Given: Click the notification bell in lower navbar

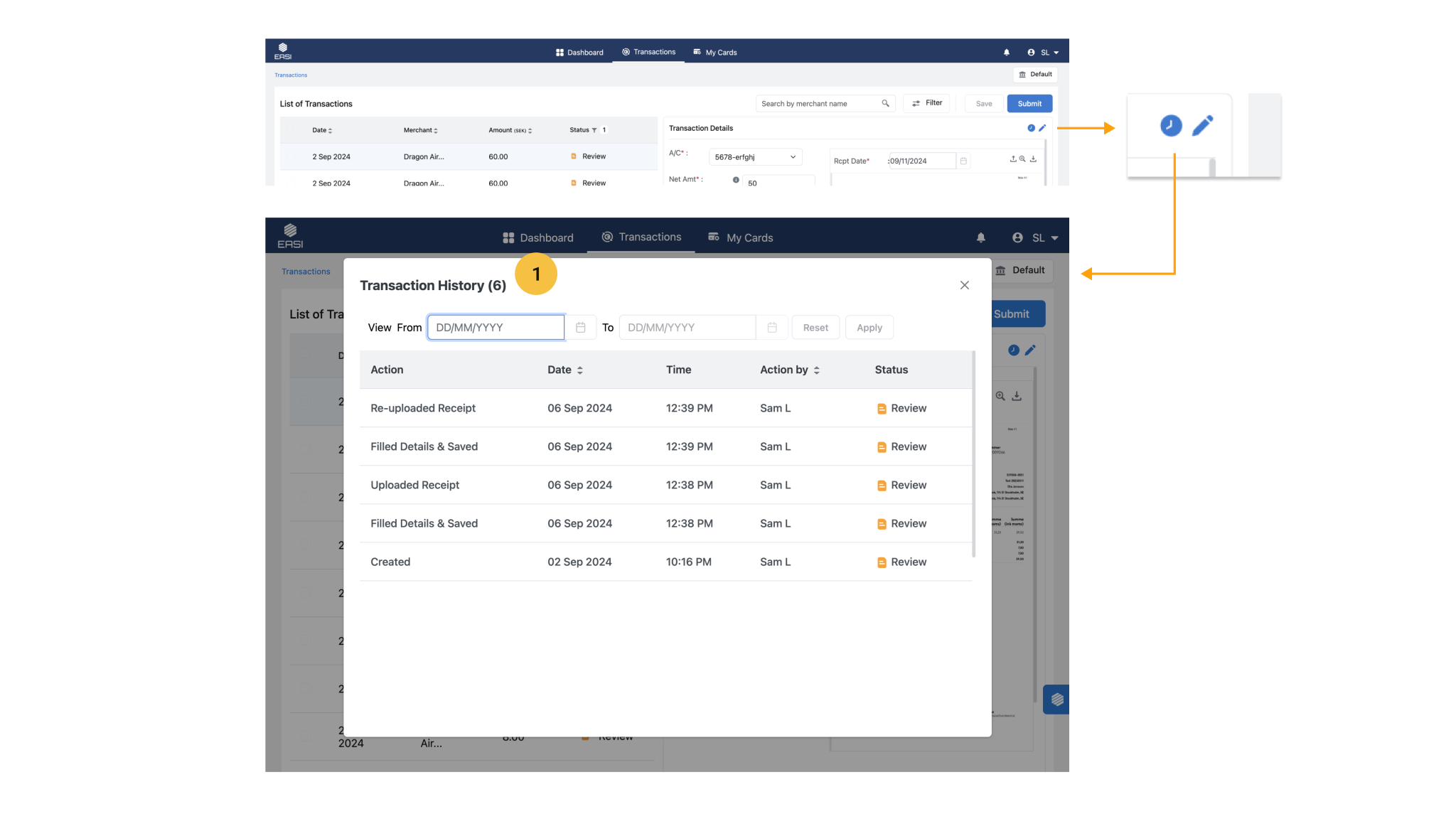Looking at the screenshot, I should (x=981, y=237).
